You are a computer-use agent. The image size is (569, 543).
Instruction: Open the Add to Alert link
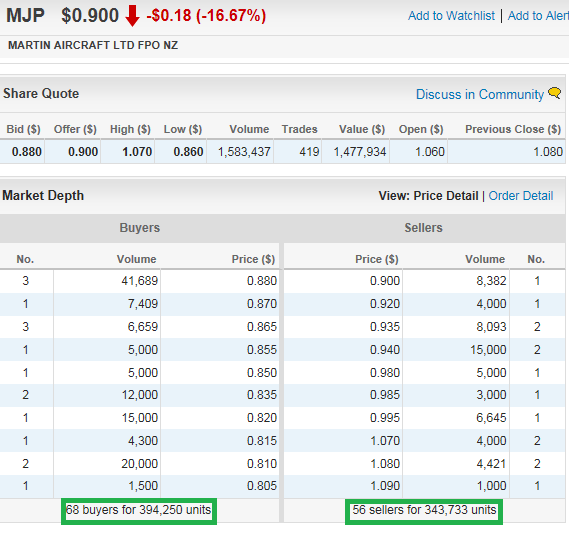tap(538, 16)
